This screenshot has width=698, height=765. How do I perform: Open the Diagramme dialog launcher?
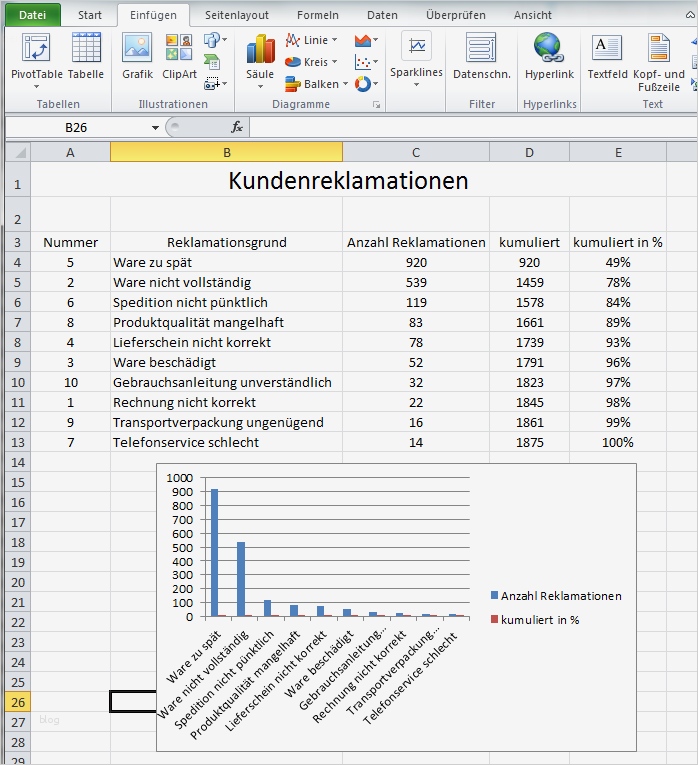(376, 104)
